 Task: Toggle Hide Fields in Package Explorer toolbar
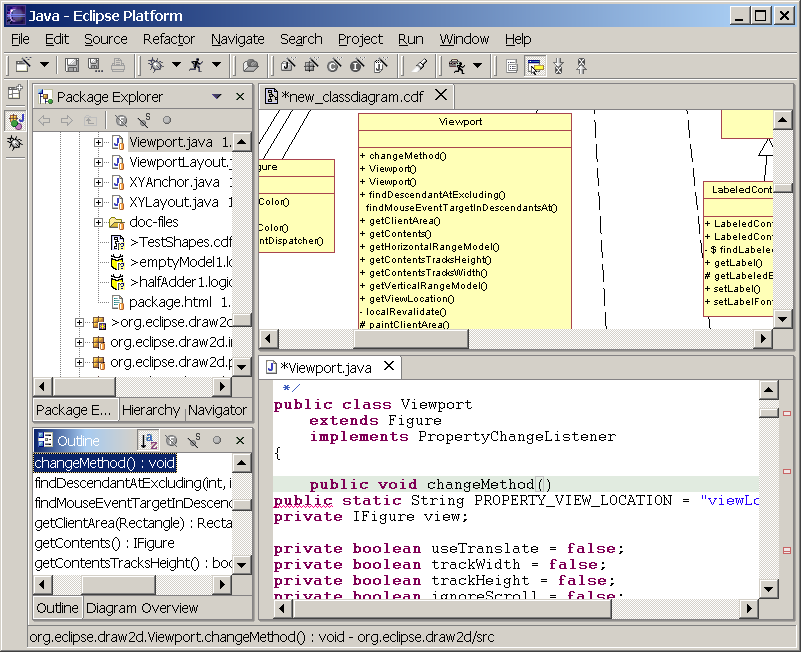[x=121, y=121]
